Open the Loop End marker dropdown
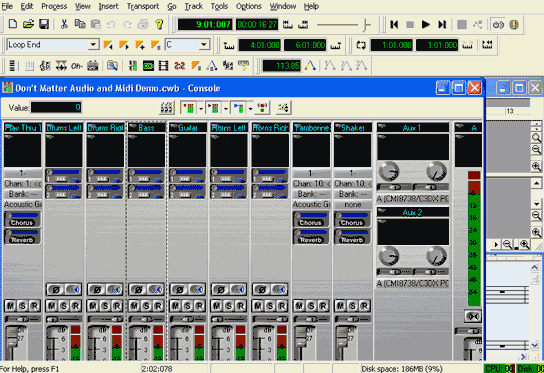 (93, 45)
